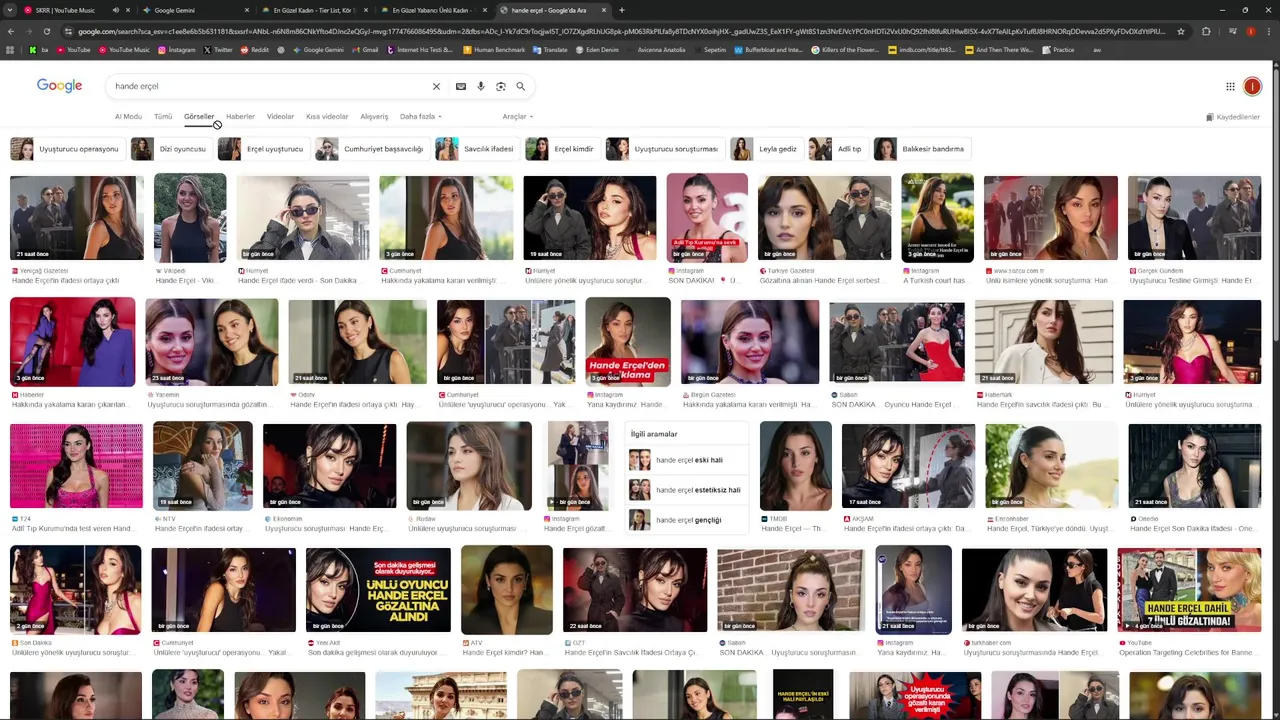Open the Human Benchmark bookmark
Viewport: 1280px width, 720px height.
tap(493, 50)
